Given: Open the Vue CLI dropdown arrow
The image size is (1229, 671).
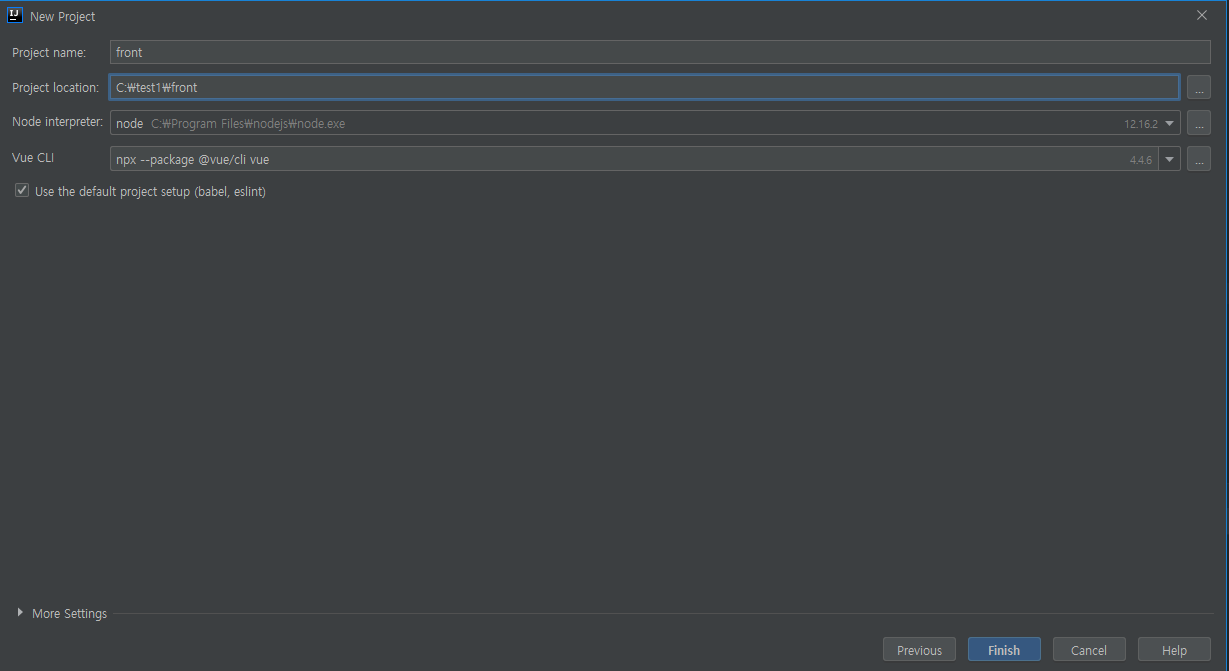Looking at the screenshot, I should [1170, 159].
